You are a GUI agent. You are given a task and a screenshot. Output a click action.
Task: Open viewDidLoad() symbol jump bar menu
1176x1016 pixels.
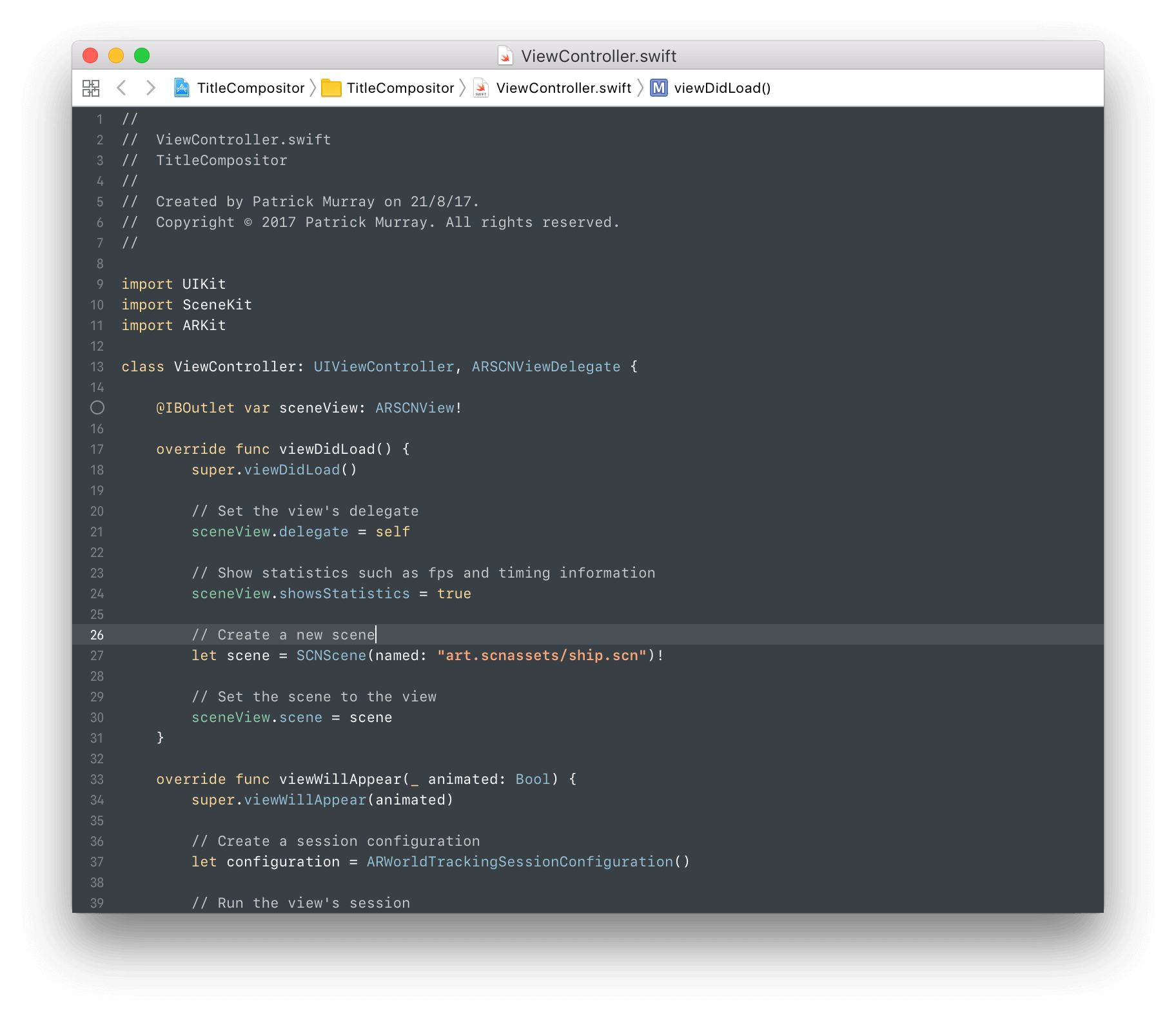click(x=723, y=88)
